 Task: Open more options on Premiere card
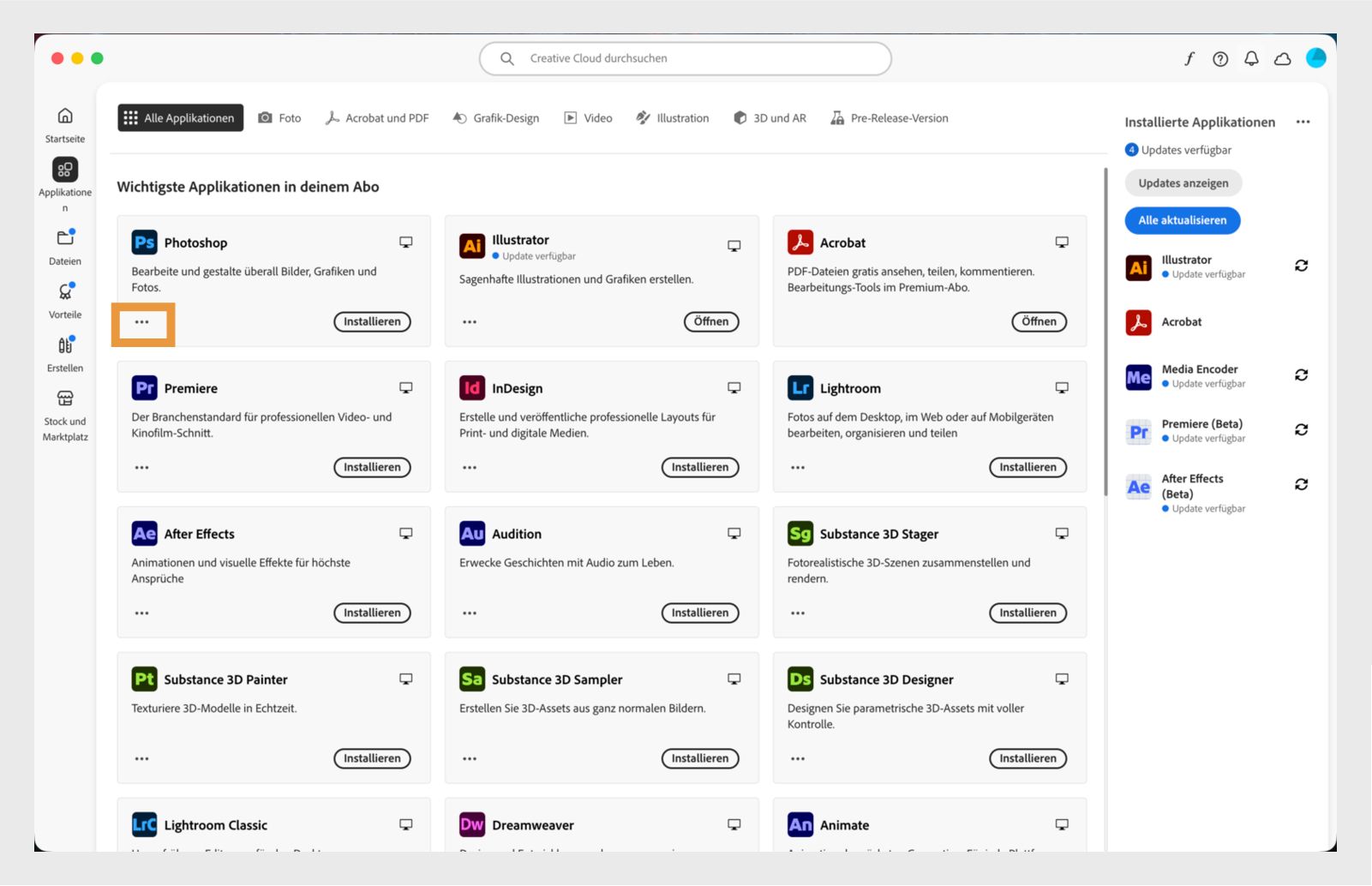pos(142,468)
